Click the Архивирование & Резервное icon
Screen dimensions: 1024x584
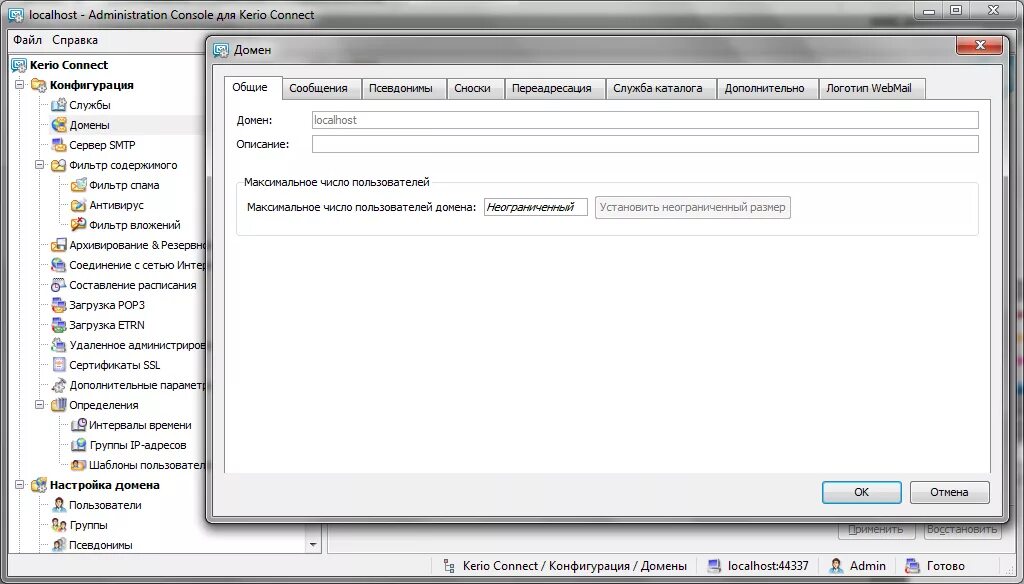point(59,245)
